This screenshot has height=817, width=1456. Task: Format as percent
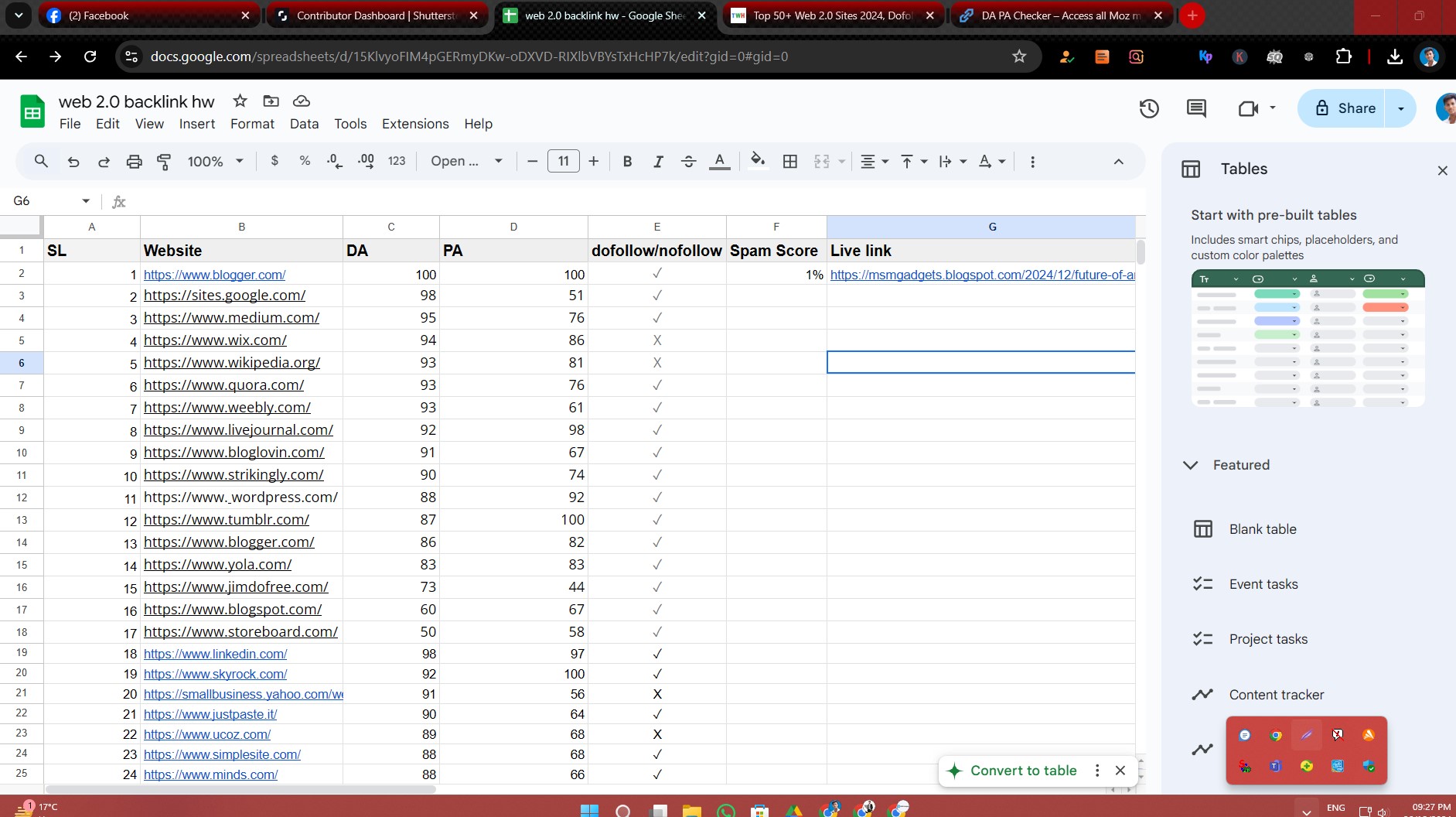[x=305, y=161]
